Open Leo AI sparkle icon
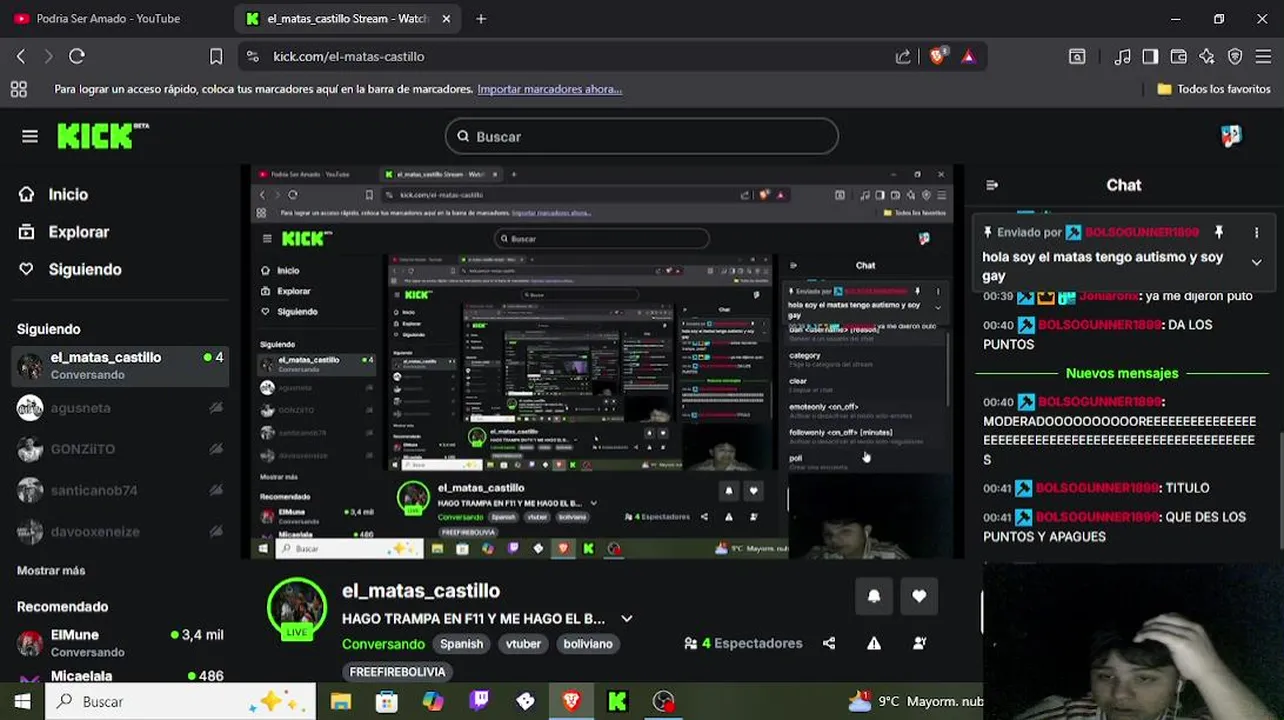The image size is (1284, 720). (x=1207, y=57)
